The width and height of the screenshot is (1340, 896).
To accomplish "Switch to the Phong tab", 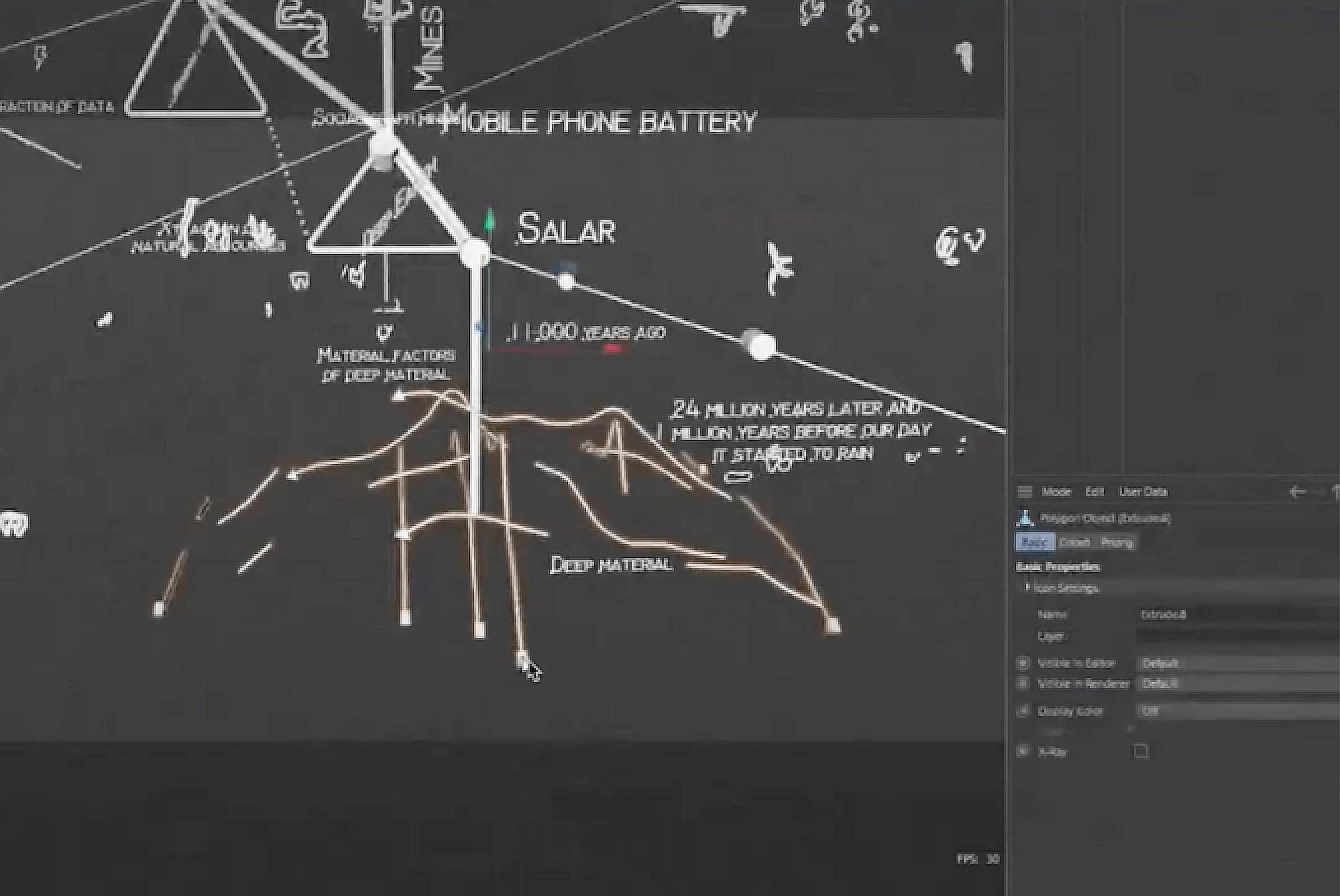I will 1117,542.
